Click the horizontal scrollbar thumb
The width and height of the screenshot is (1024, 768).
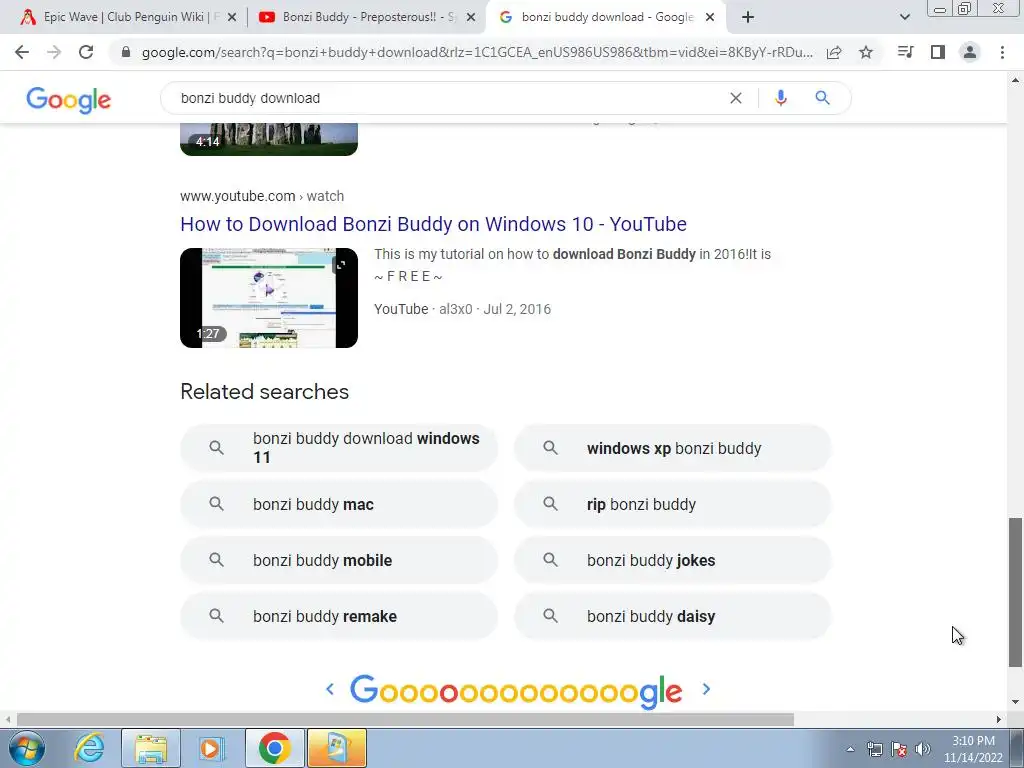pos(405,720)
